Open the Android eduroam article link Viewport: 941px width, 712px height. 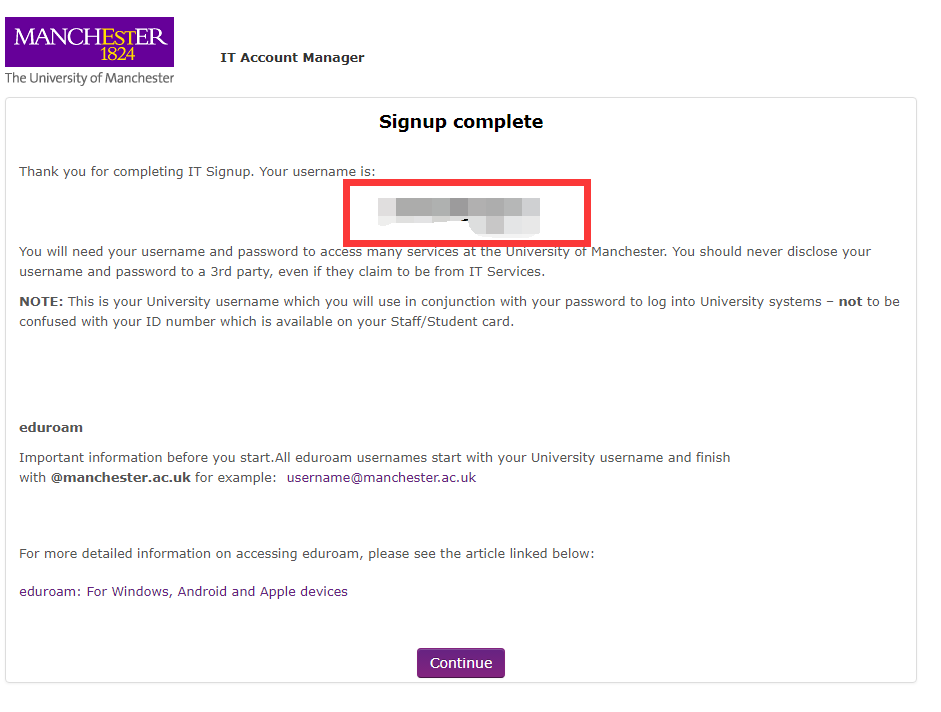pos(203,592)
